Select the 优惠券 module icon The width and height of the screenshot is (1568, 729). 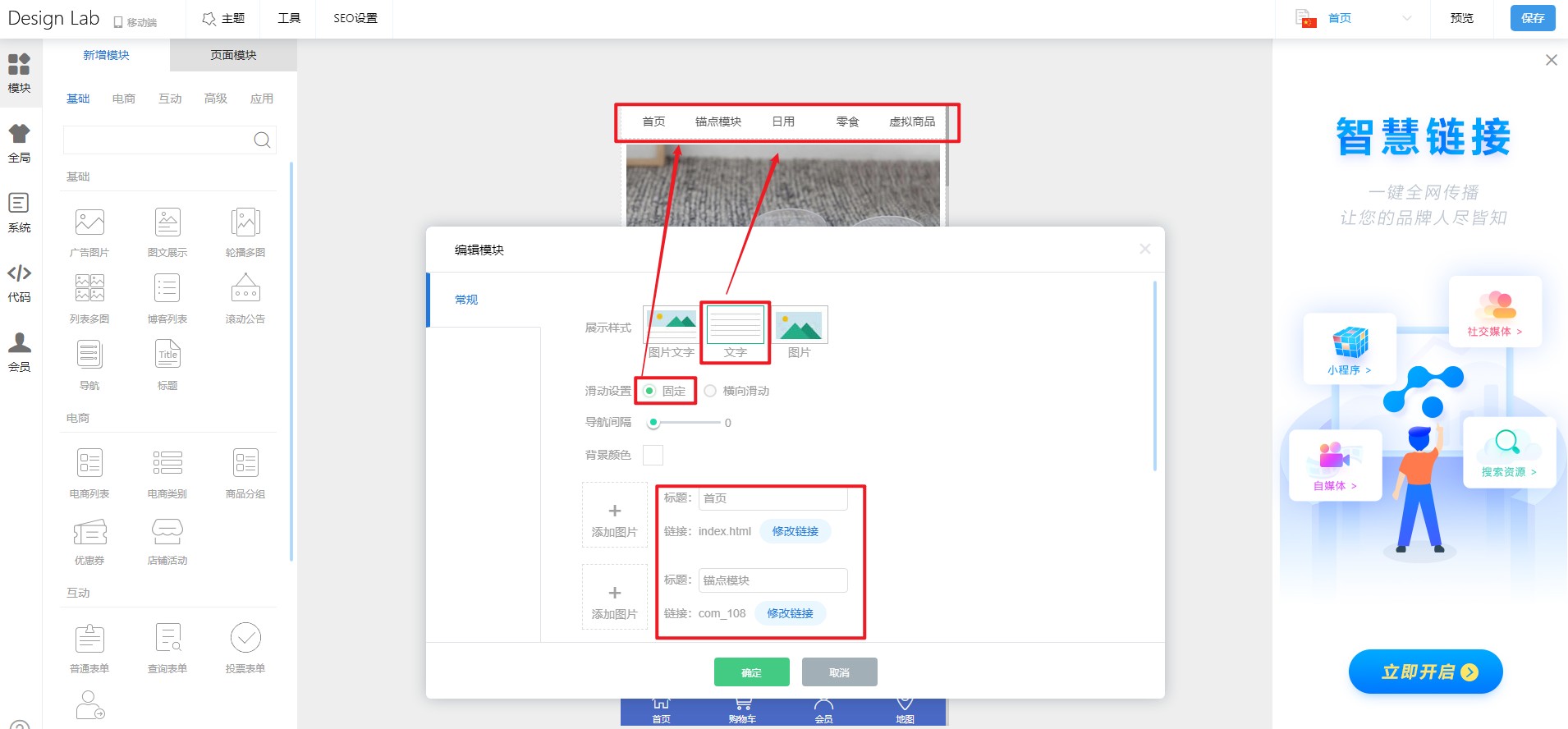click(x=89, y=532)
